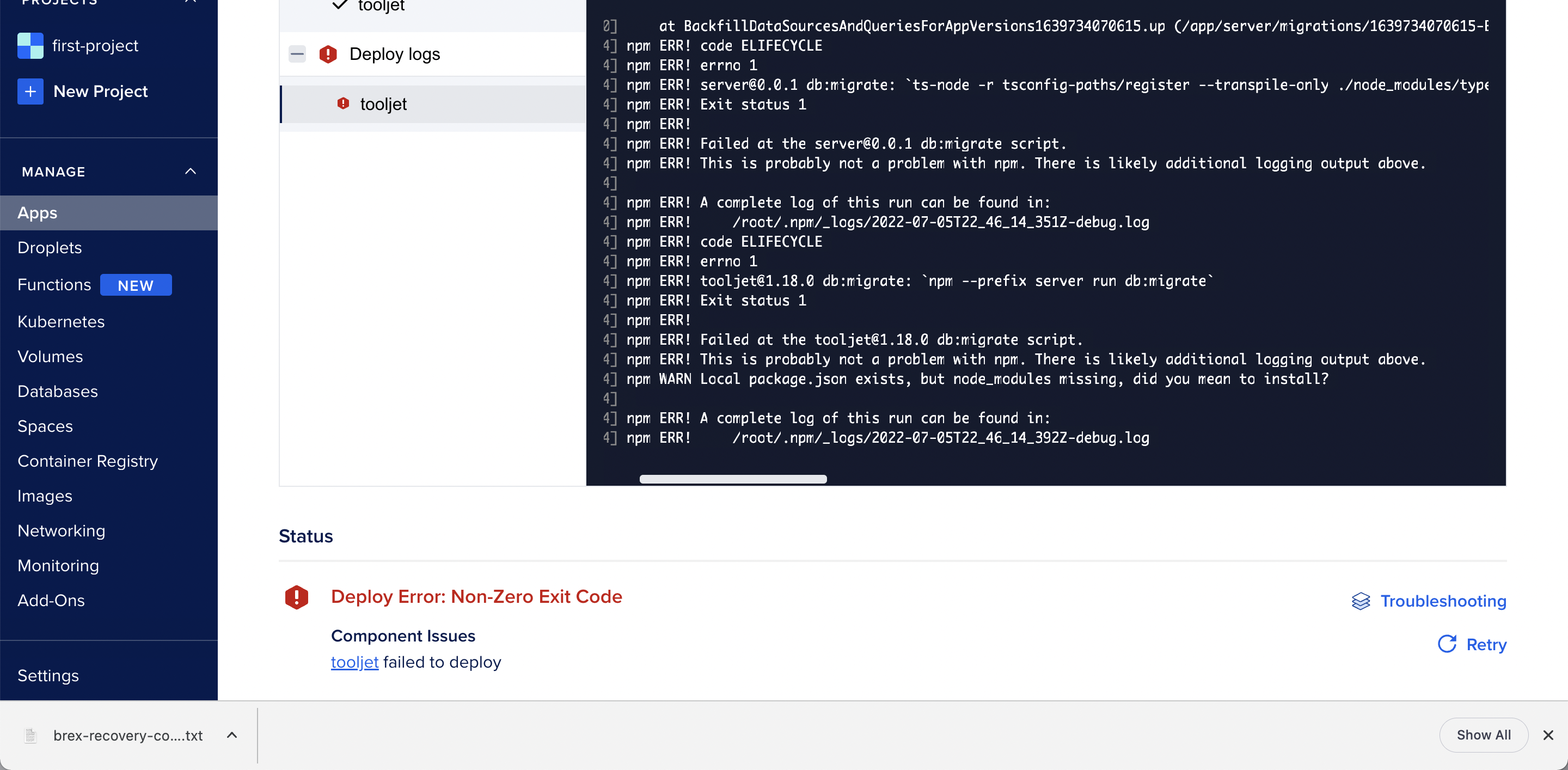Select the tooljet deploy log entry
This screenshot has width=1568, height=770.
[x=383, y=103]
